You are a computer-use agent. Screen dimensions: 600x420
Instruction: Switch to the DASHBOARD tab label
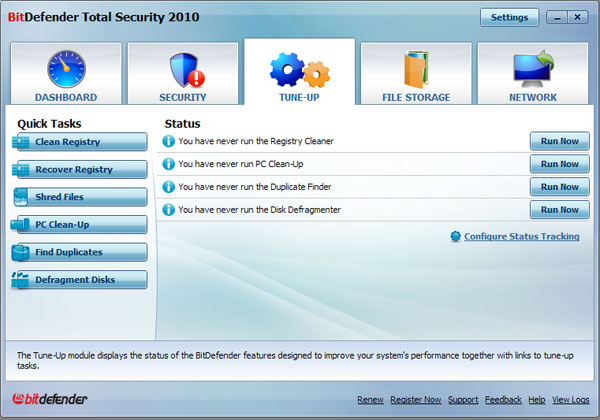pos(66,98)
